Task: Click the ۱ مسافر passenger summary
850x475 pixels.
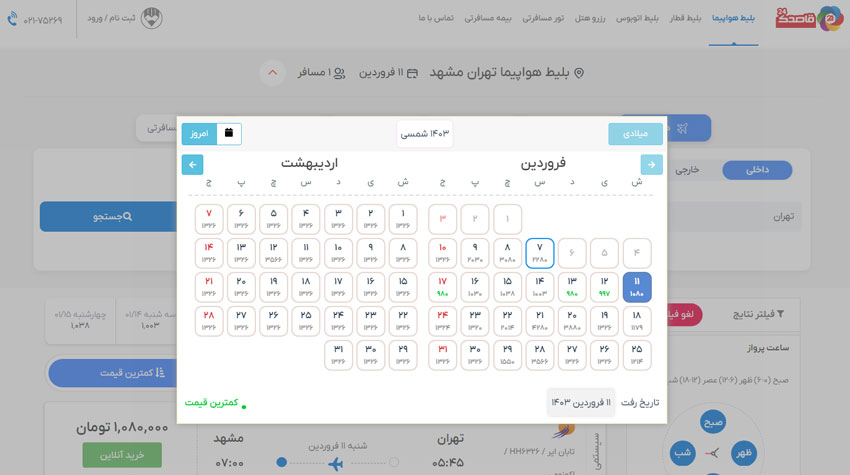Action: [321, 73]
